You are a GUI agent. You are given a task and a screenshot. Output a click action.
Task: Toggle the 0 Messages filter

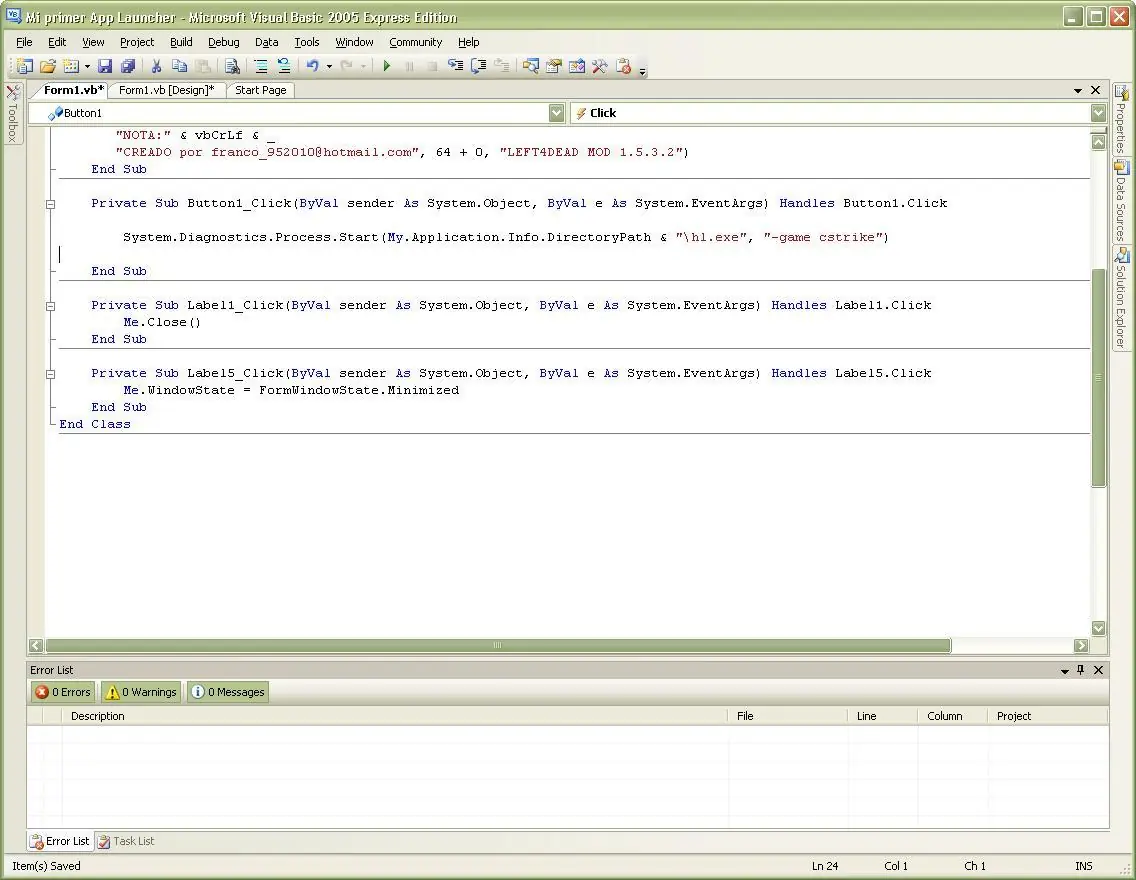point(228,692)
